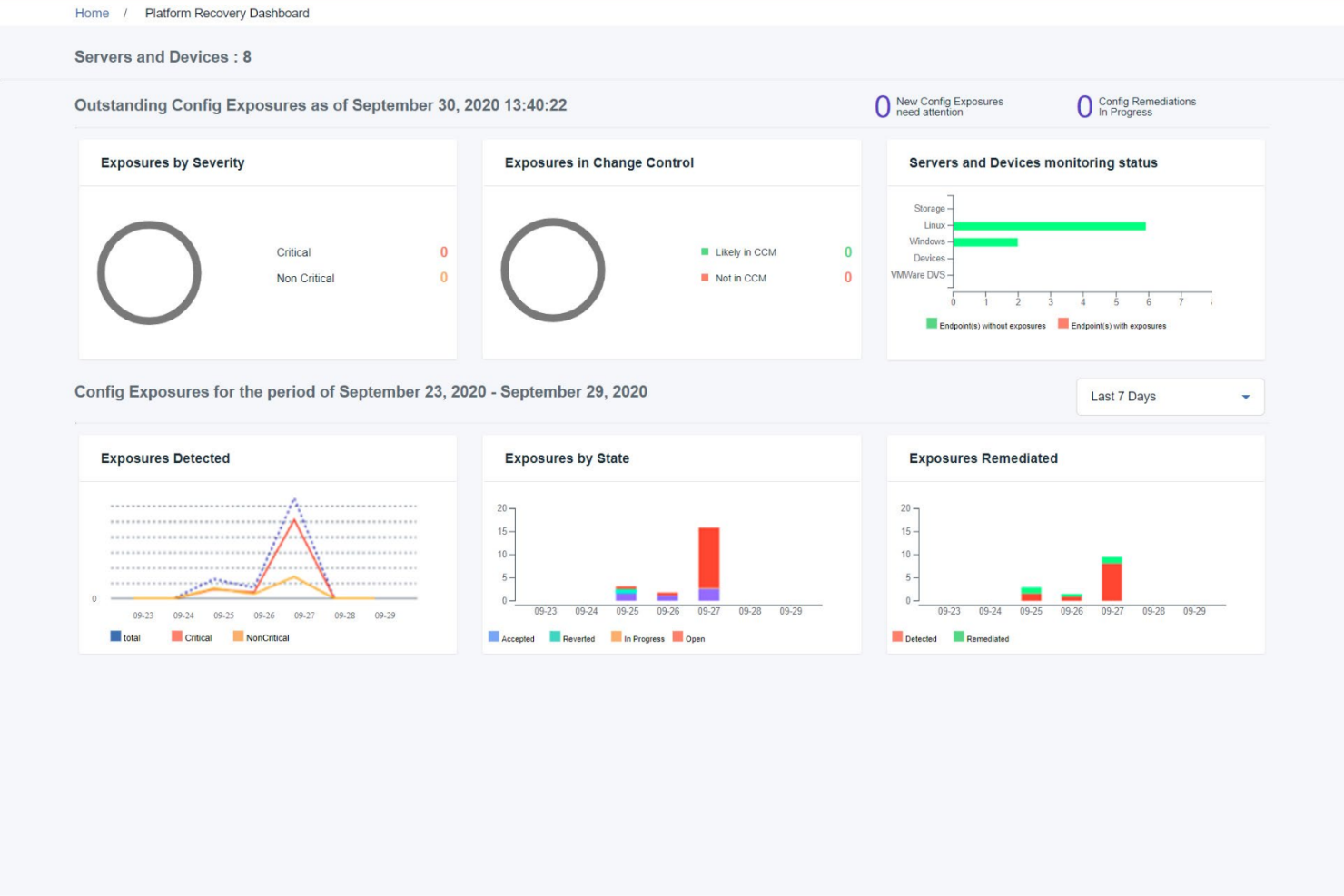Click the Home breadcrumb link
Image resolution: width=1344 pixels, height=896 pixels.
point(92,13)
